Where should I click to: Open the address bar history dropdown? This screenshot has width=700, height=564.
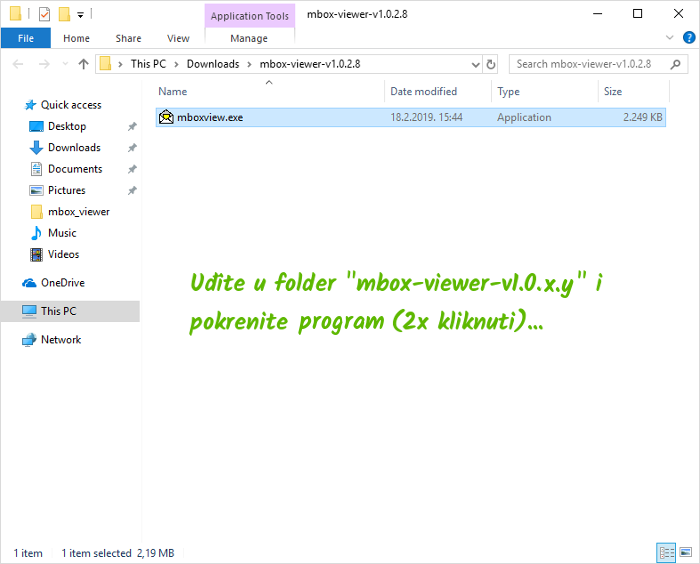coord(474,64)
